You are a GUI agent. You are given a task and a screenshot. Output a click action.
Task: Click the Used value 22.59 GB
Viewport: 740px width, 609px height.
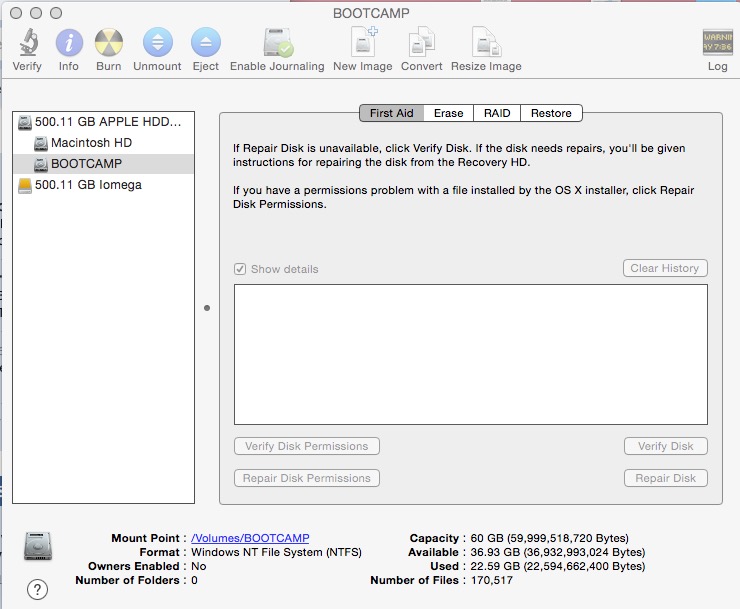pos(557,566)
